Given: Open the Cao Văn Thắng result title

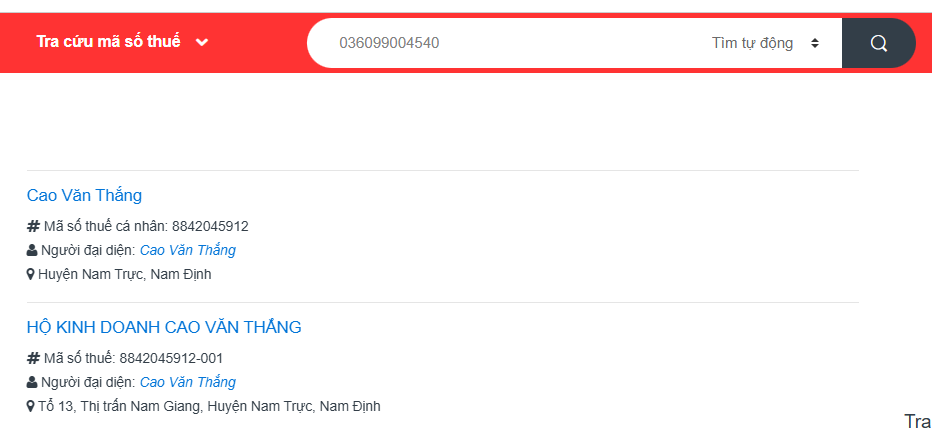Looking at the screenshot, I should (84, 195).
